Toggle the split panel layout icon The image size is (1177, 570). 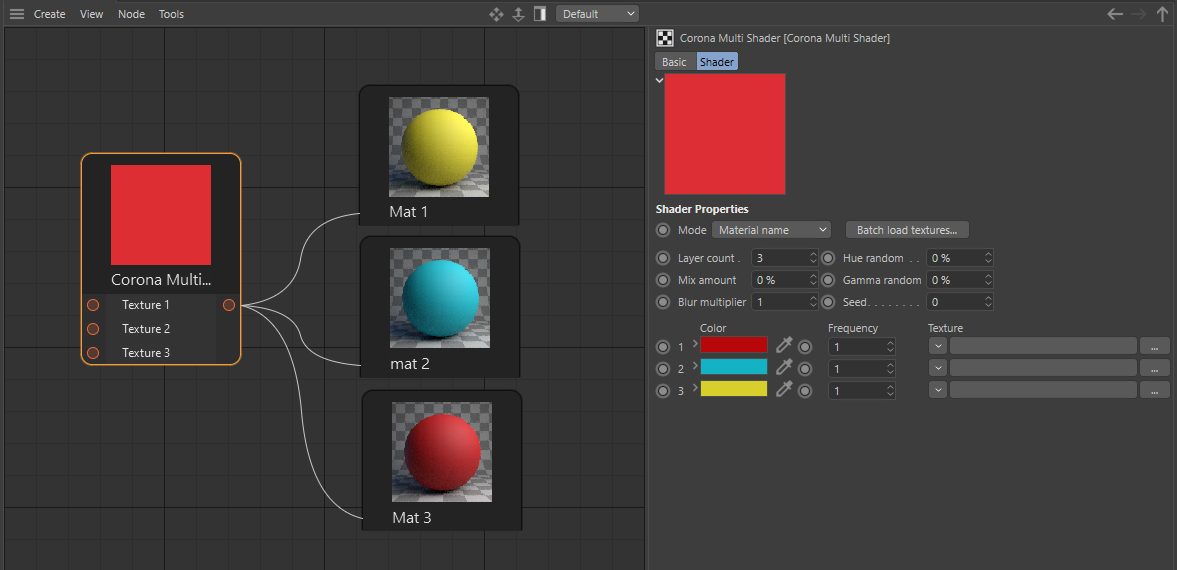click(540, 14)
